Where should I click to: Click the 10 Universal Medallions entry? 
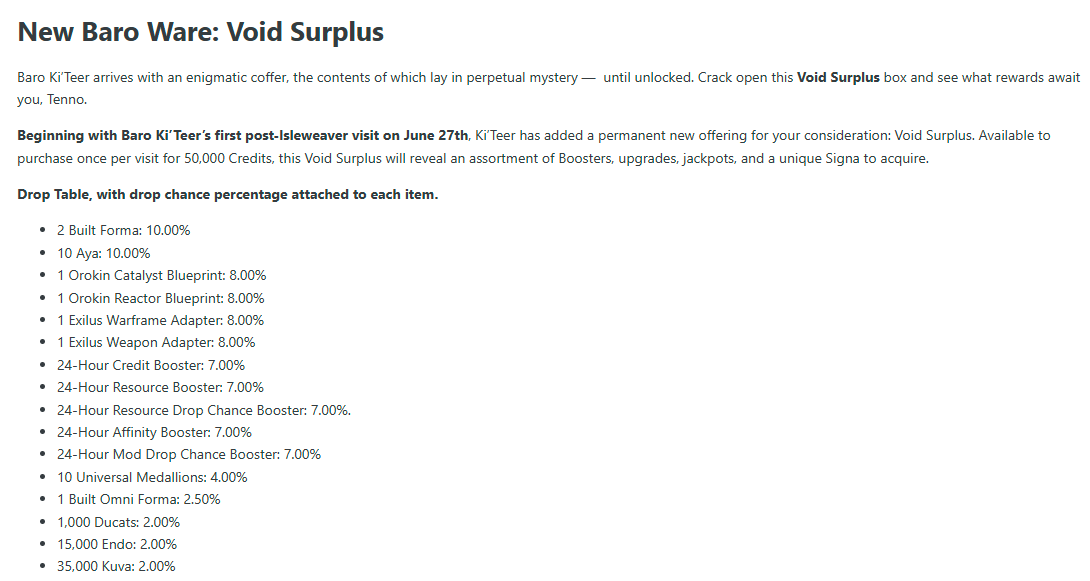pyautogui.click(x=152, y=477)
